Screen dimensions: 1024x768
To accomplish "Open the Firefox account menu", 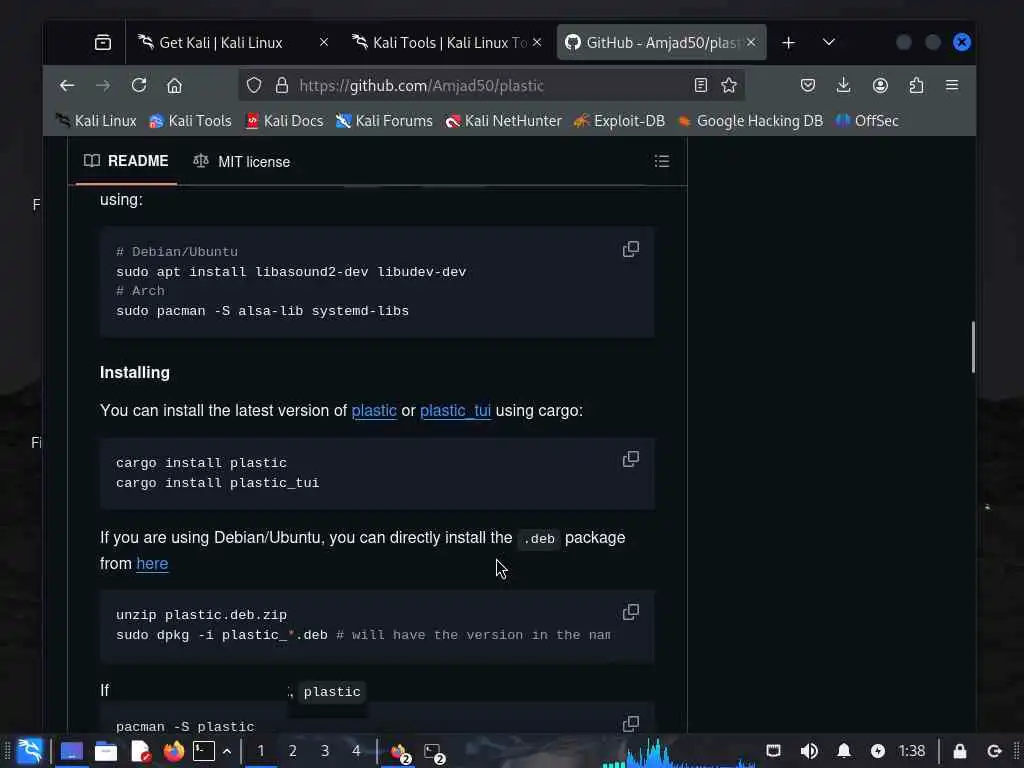I will pos(880,86).
